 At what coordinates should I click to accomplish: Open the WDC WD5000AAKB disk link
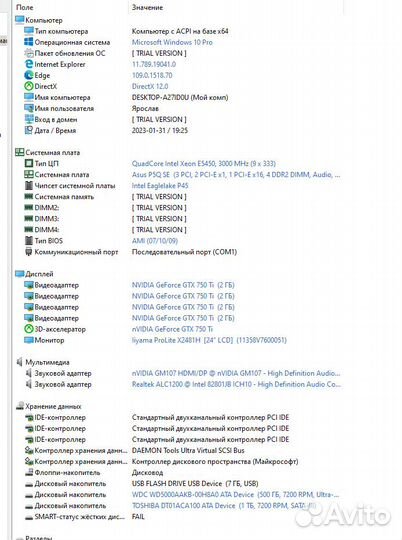click(x=236, y=495)
